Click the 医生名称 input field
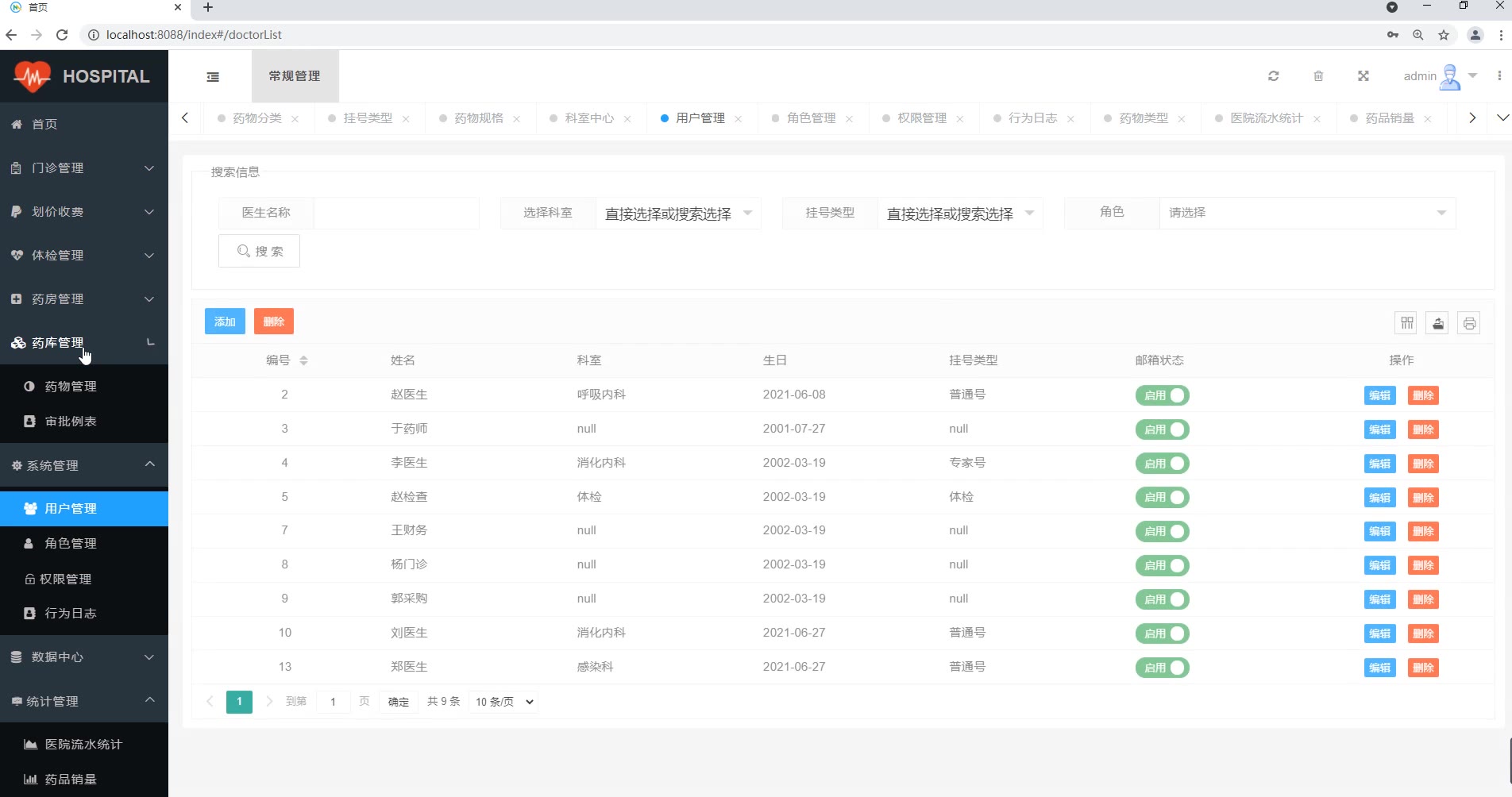 [396, 213]
